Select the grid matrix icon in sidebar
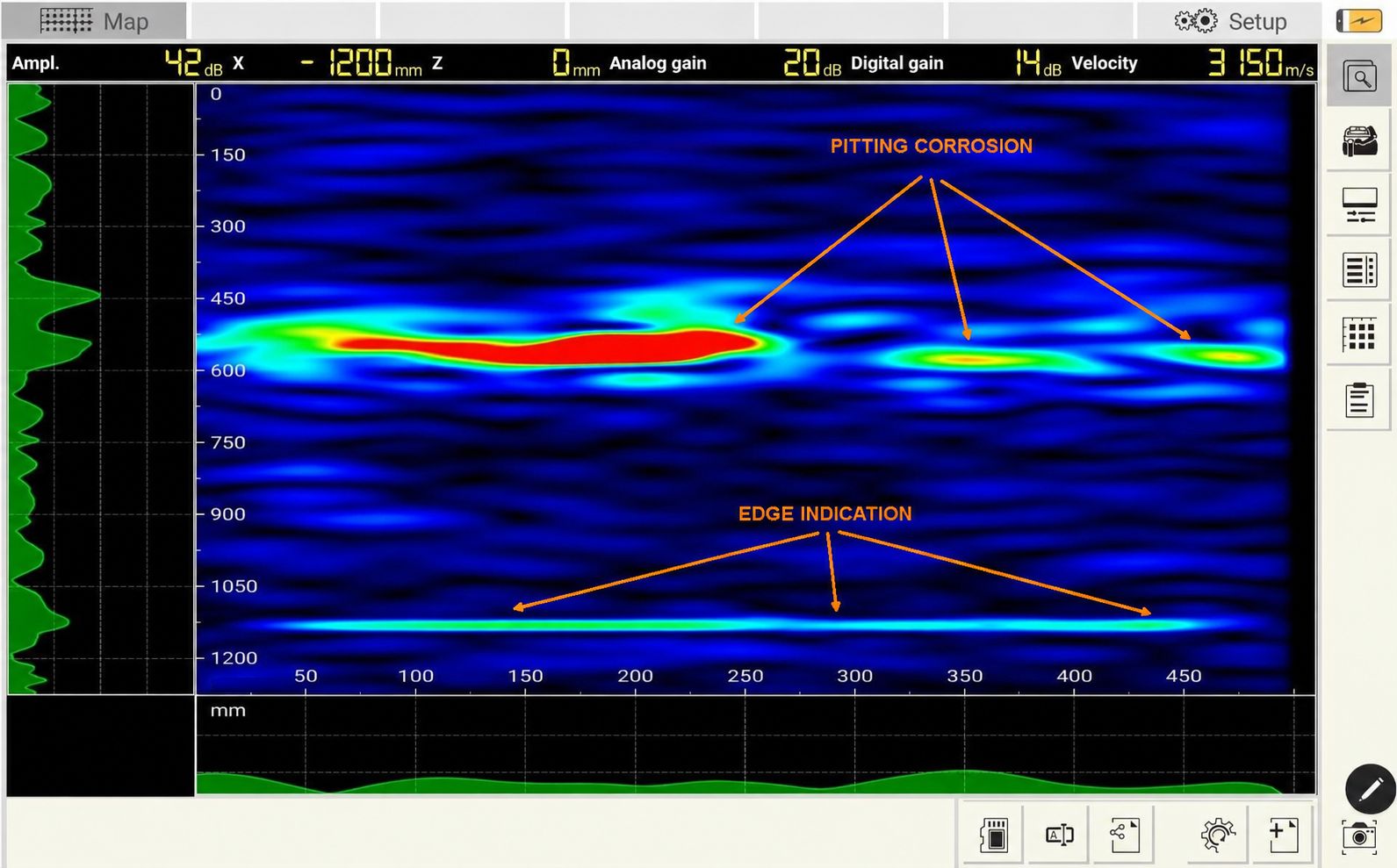The width and height of the screenshot is (1397, 868). click(1359, 334)
